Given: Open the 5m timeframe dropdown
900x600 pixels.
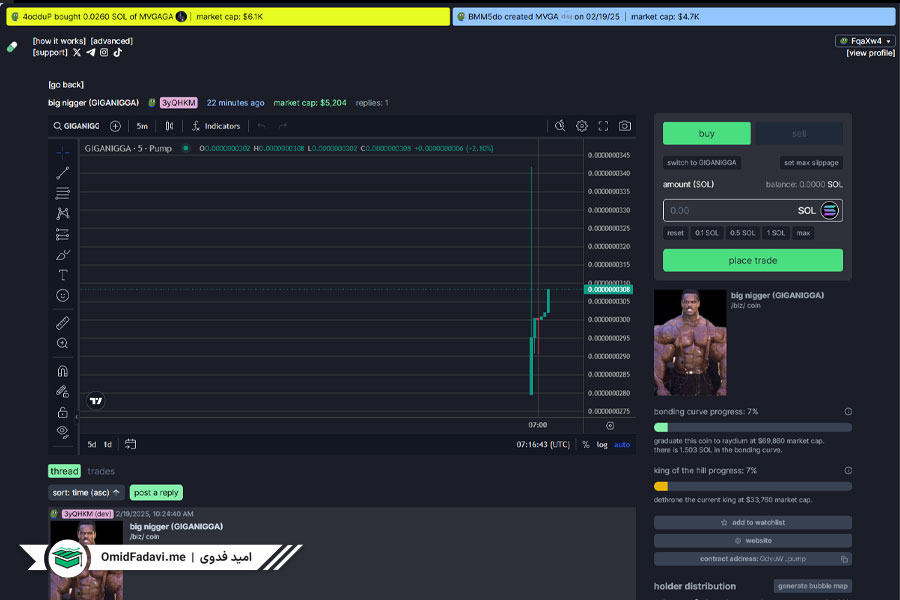Looking at the screenshot, I should point(142,126).
